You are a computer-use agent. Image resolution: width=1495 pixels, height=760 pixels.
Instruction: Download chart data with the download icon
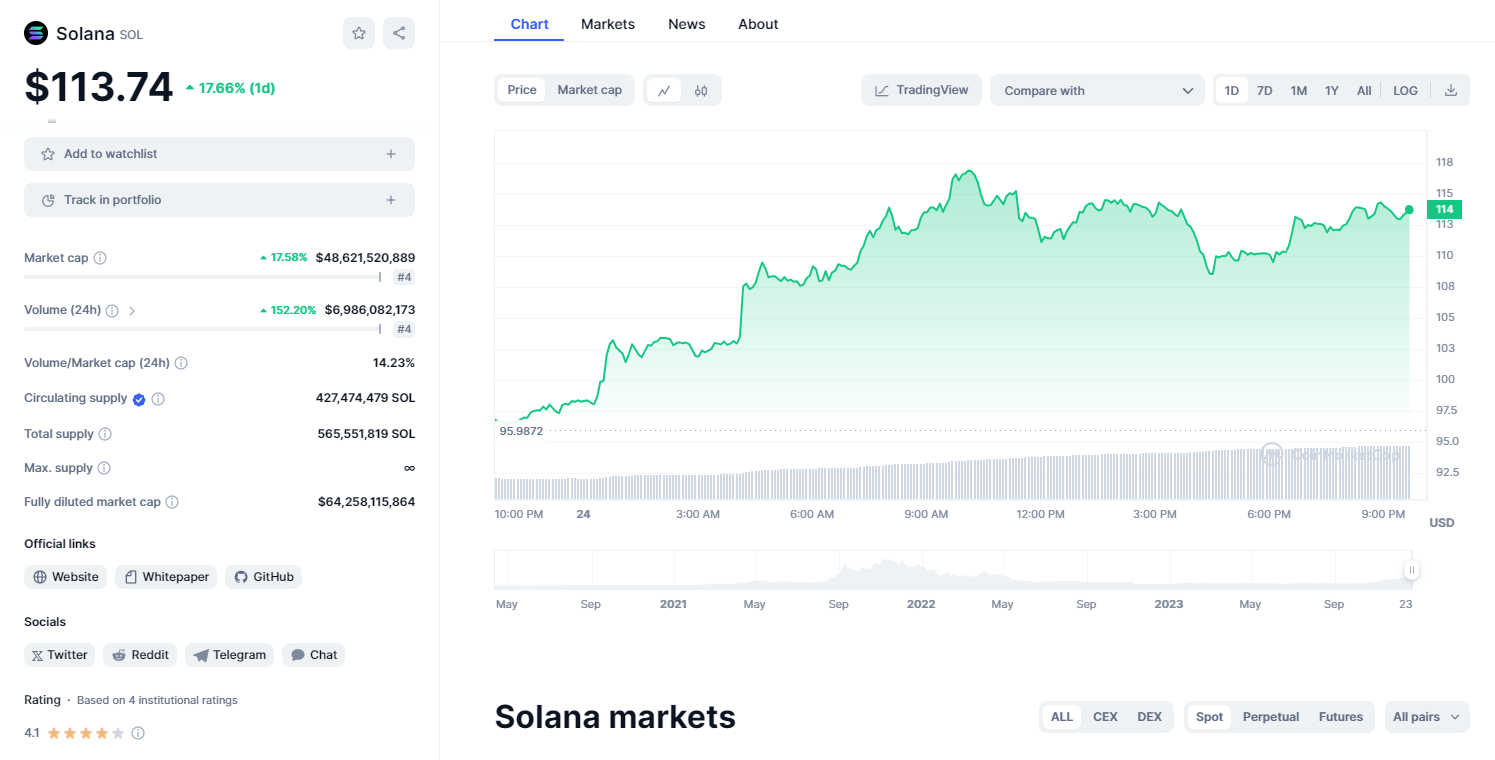(1451, 90)
